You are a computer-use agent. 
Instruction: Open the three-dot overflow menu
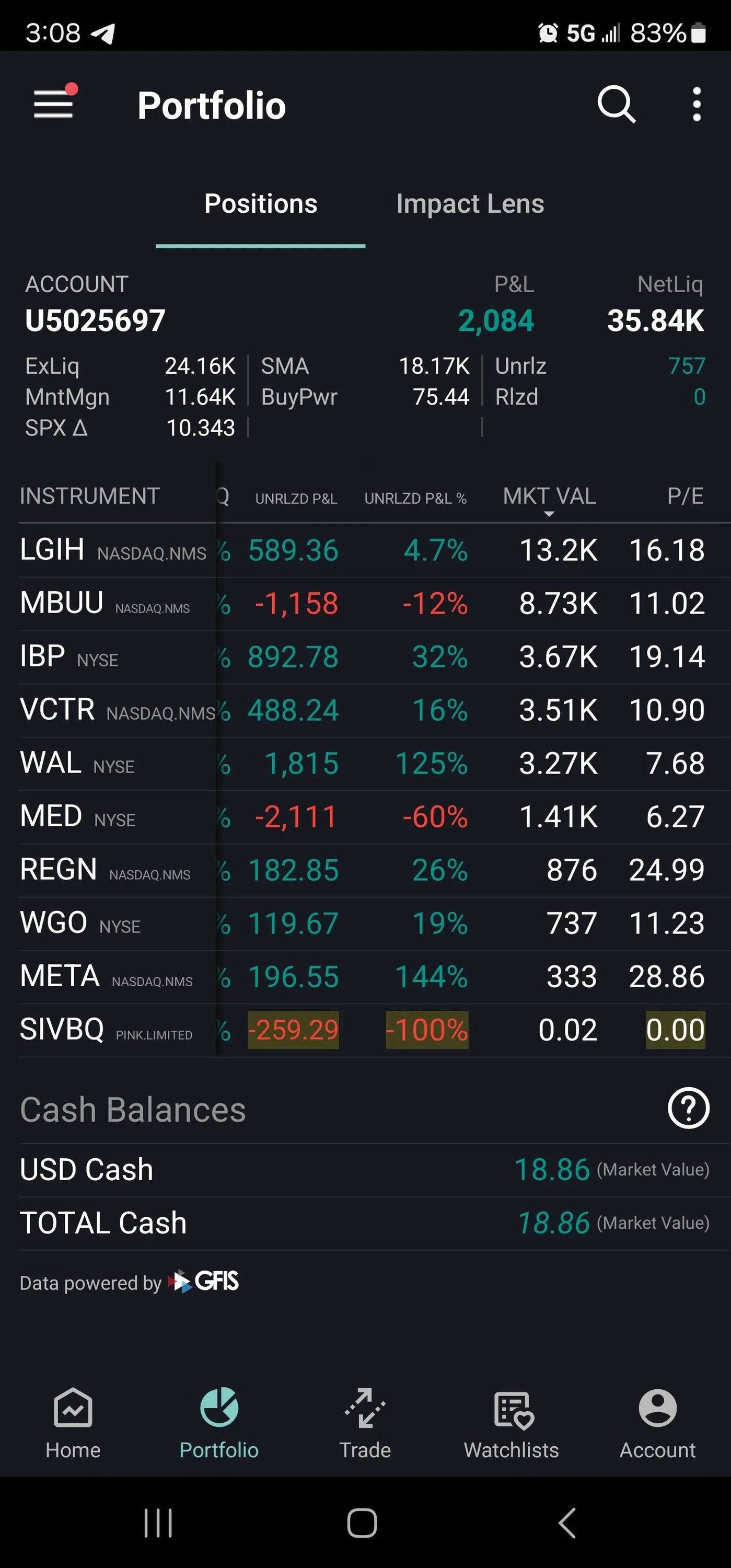click(697, 104)
